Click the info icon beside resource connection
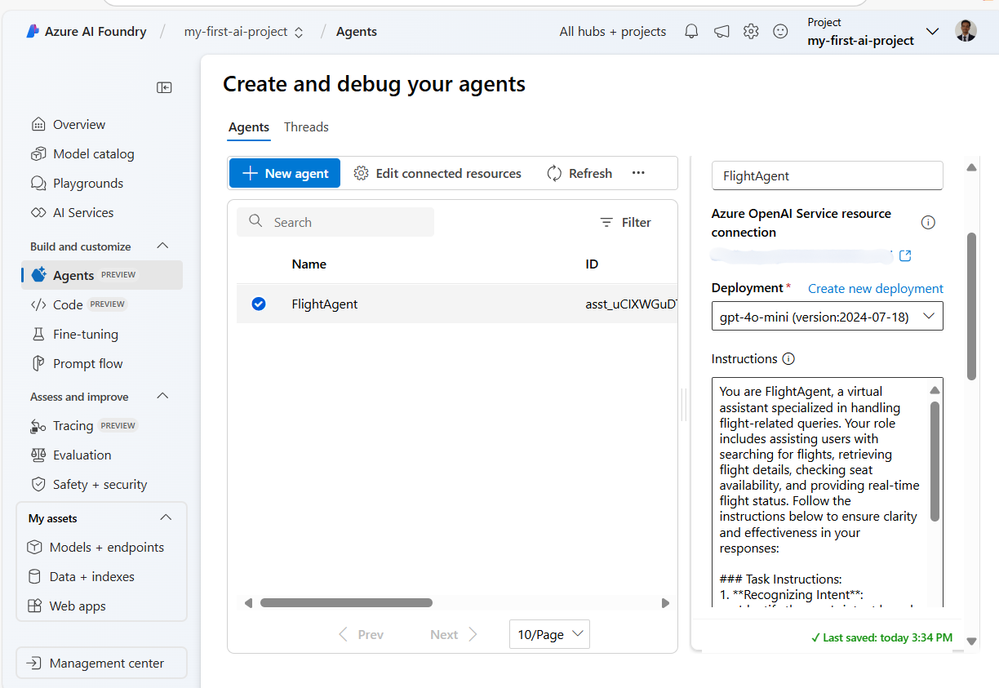This screenshot has width=999, height=688. 928,222
